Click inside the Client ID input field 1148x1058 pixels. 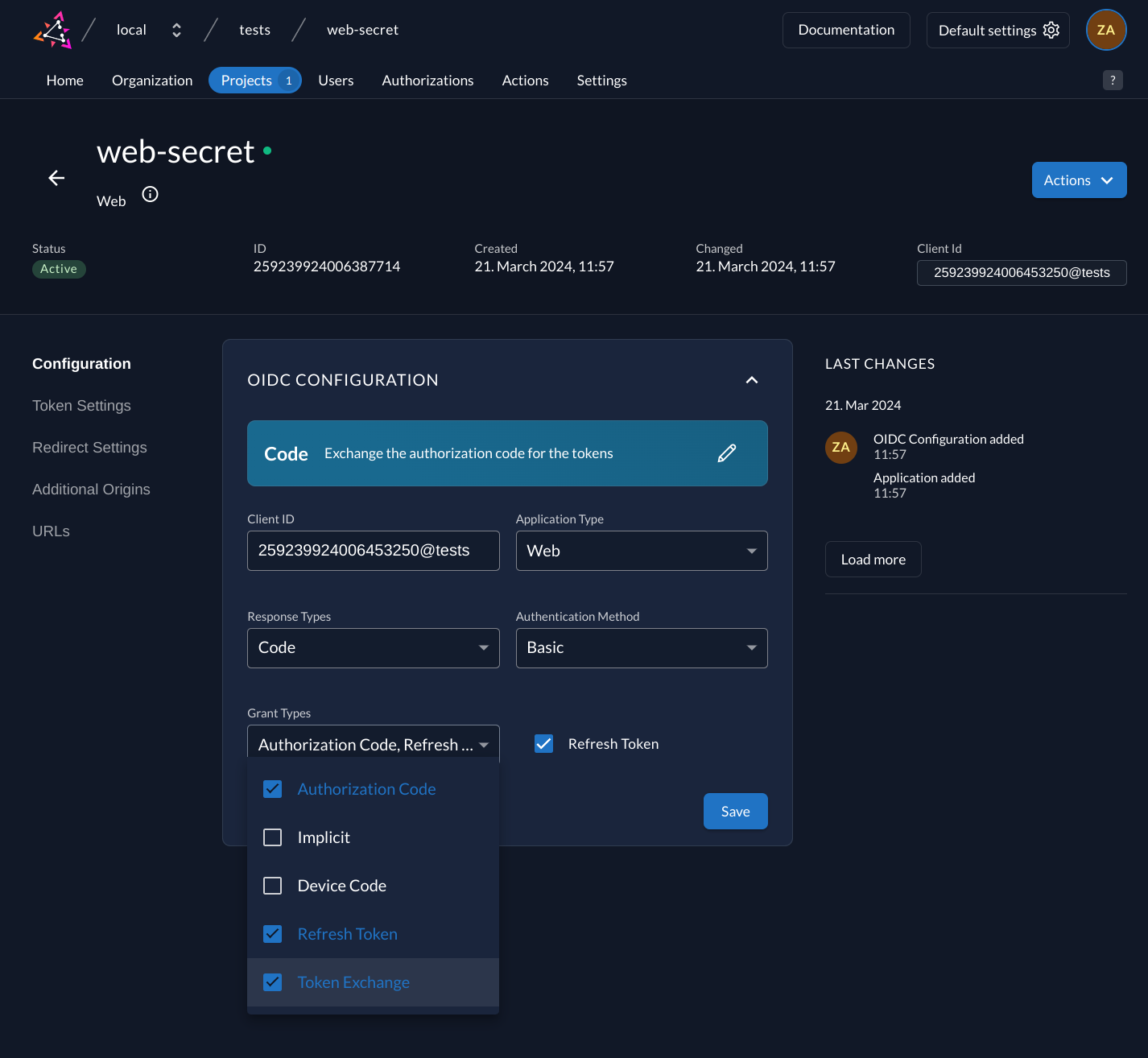click(373, 551)
